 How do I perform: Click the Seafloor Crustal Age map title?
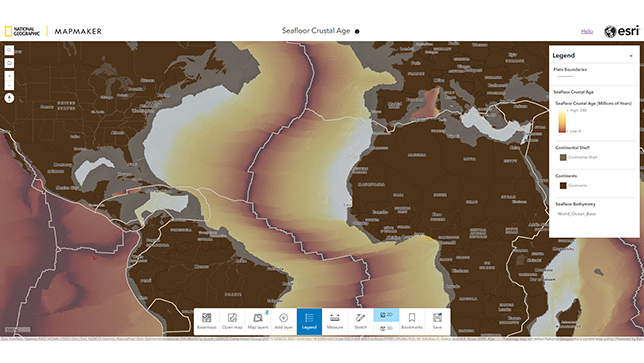point(316,31)
